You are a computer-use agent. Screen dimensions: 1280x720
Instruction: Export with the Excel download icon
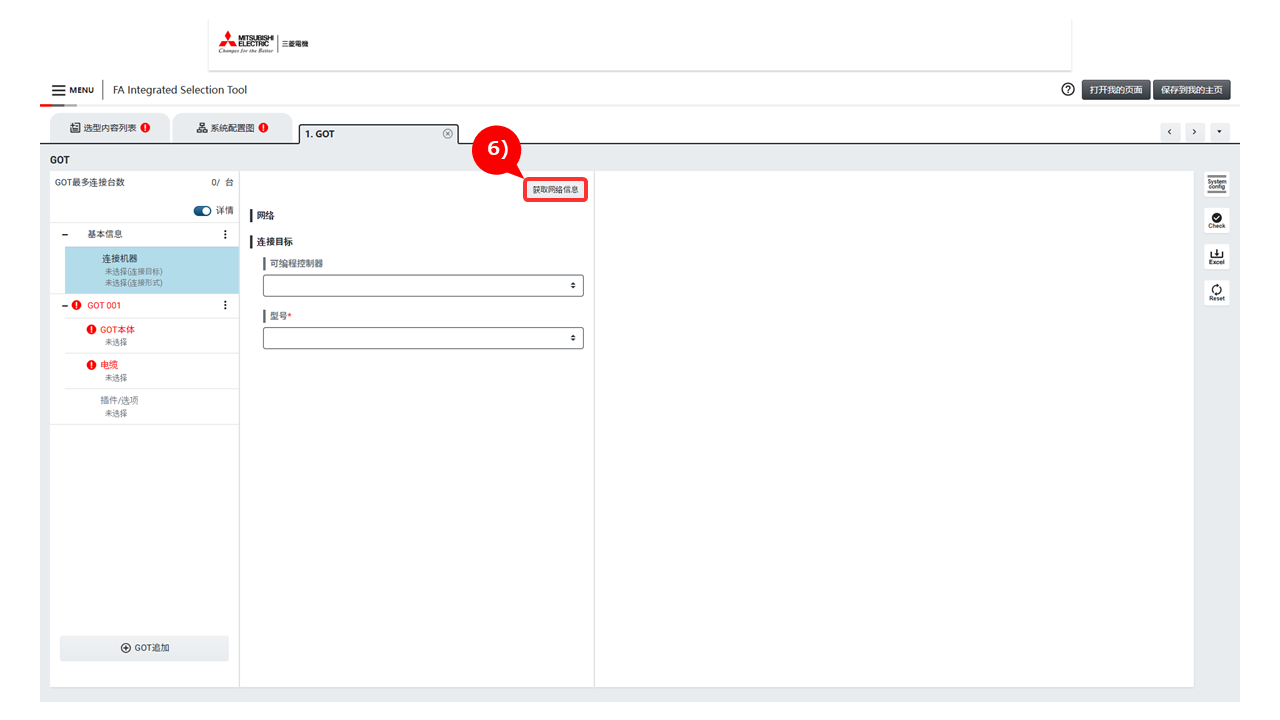(1216, 257)
